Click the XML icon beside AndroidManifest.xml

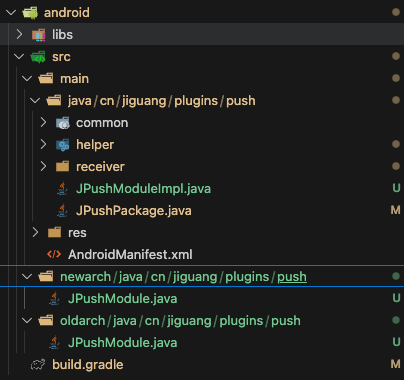pyautogui.click(x=54, y=255)
